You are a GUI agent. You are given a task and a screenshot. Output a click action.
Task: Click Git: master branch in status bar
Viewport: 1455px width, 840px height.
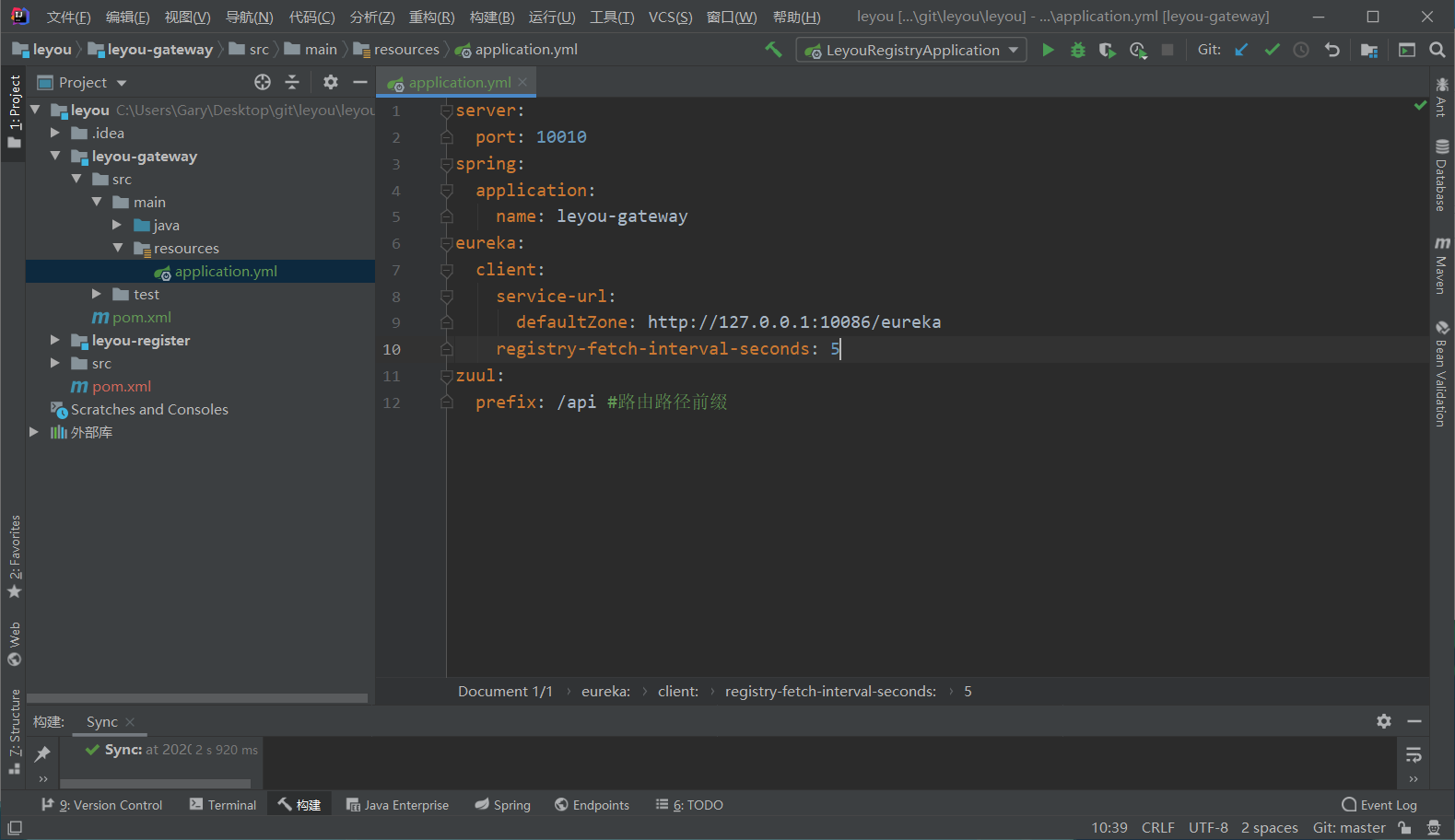point(1349,827)
